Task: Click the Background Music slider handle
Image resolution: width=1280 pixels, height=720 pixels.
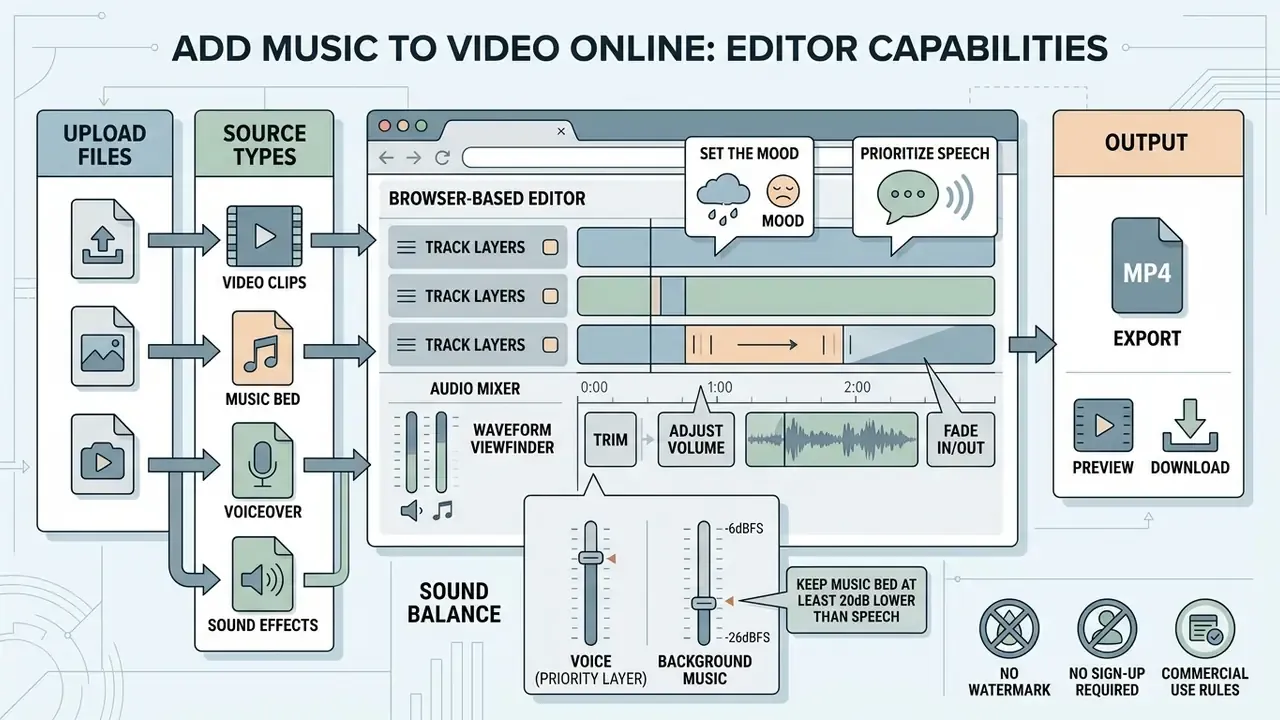Action: pos(704,602)
